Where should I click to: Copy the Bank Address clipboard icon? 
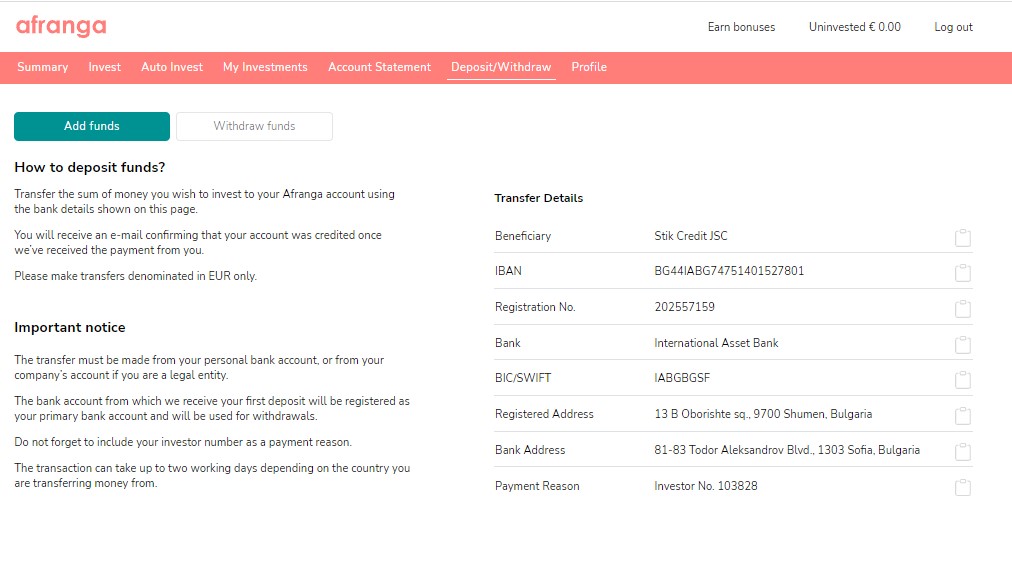962,451
